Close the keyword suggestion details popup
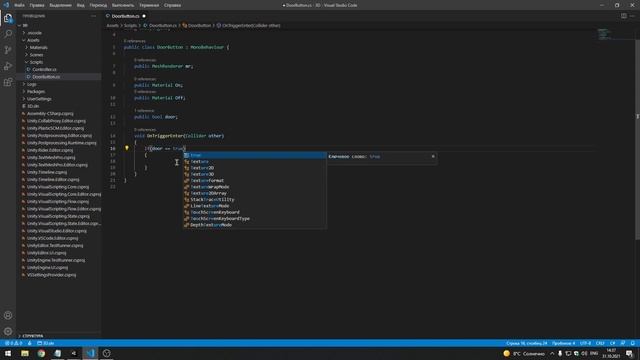 tap(433, 156)
